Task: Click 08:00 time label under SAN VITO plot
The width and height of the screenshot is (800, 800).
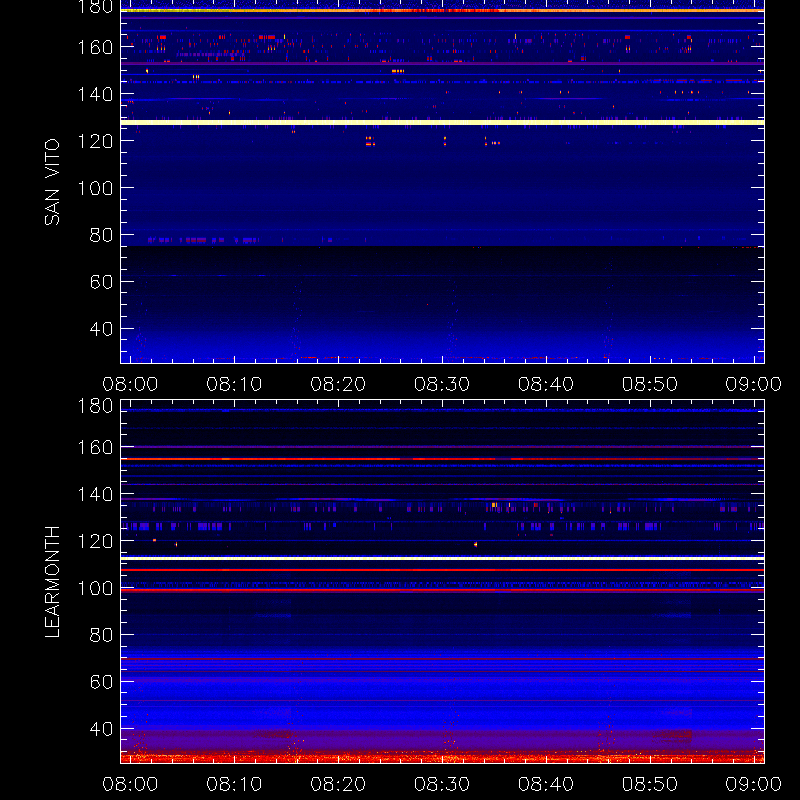Action: [130, 384]
